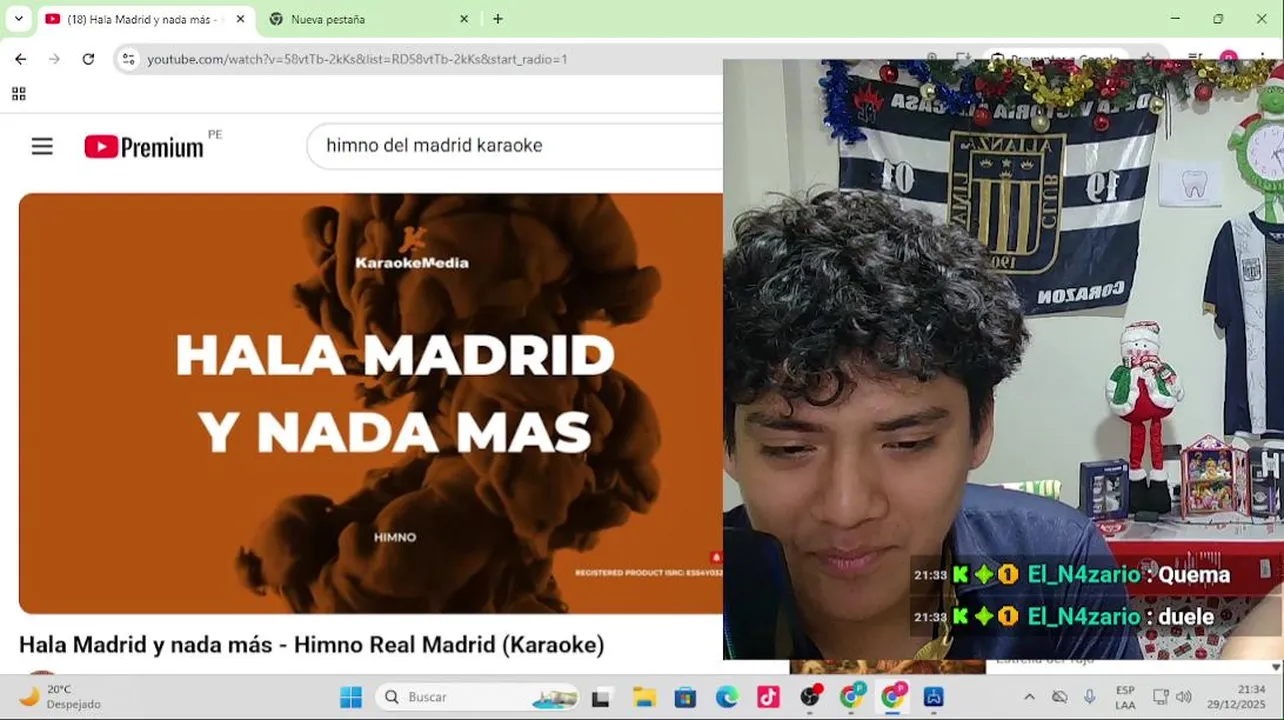
Task: Open Microsoft Store from the taskbar
Action: pyautogui.click(x=685, y=697)
